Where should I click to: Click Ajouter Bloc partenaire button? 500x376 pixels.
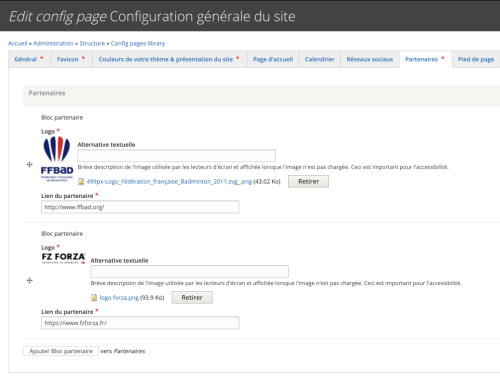click(61, 351)
